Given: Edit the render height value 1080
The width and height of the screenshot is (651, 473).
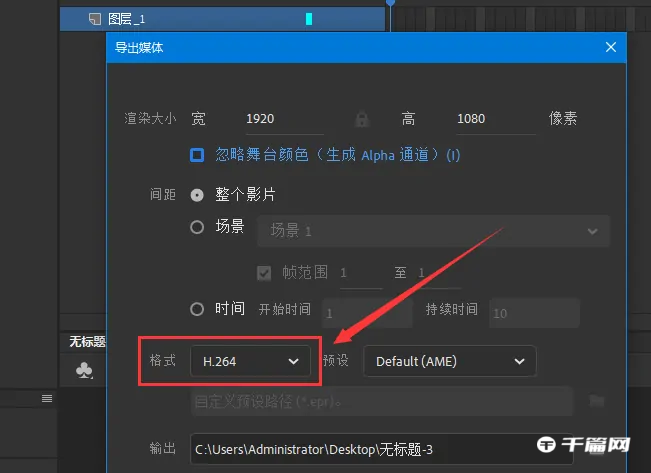Looking at the screenshot, I should (496, 120).
